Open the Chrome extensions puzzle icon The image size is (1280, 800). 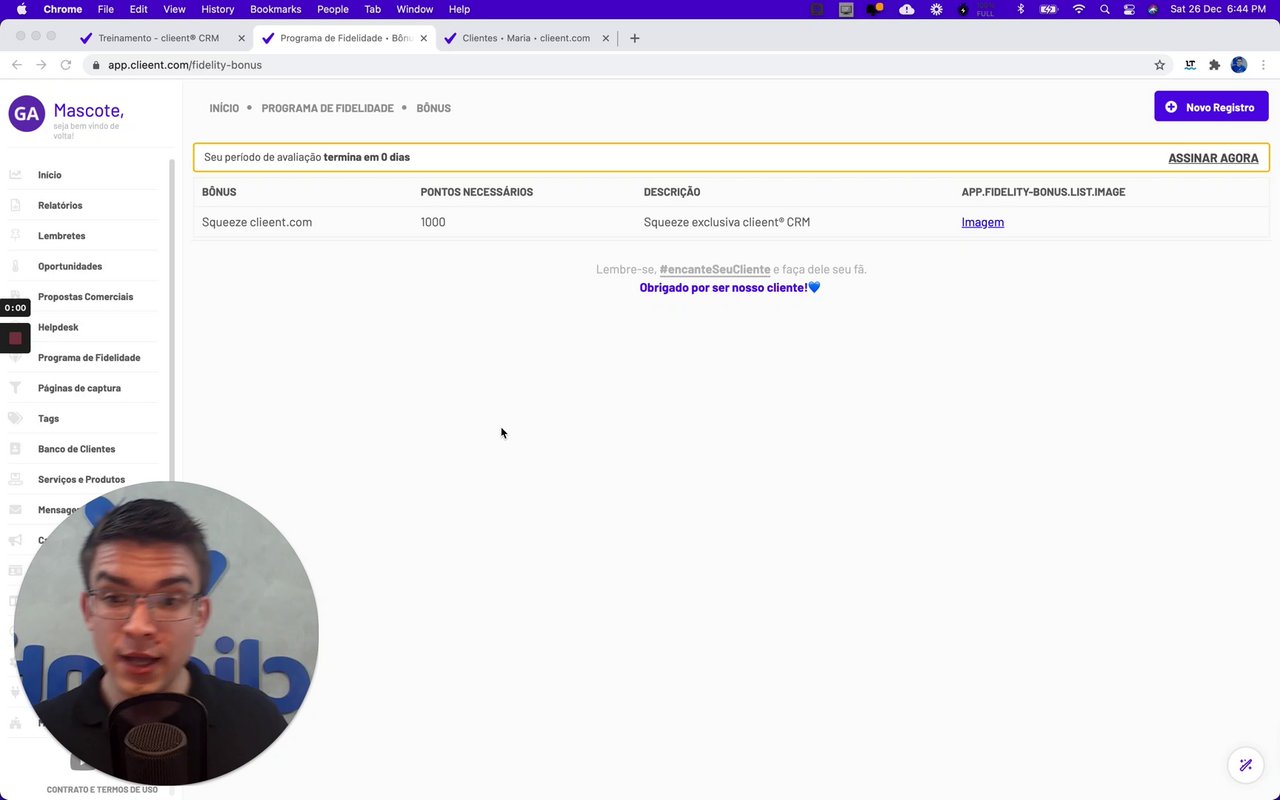click(1214, 65)
